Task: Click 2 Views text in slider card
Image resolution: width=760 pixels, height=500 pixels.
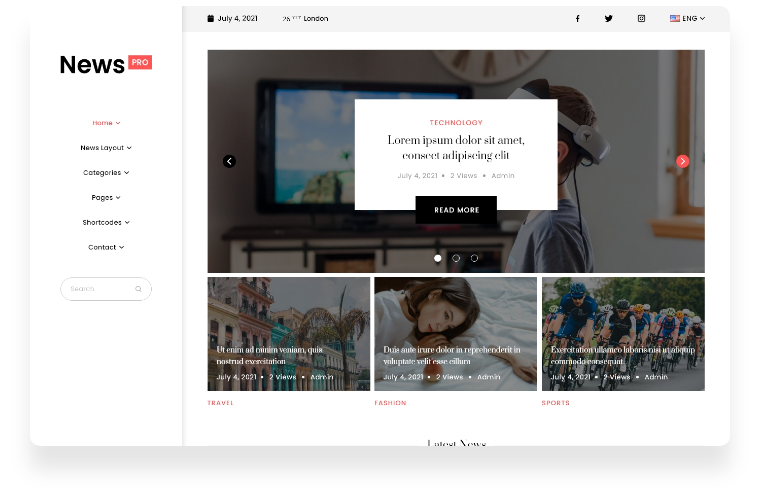Action: tap(463, 175)
